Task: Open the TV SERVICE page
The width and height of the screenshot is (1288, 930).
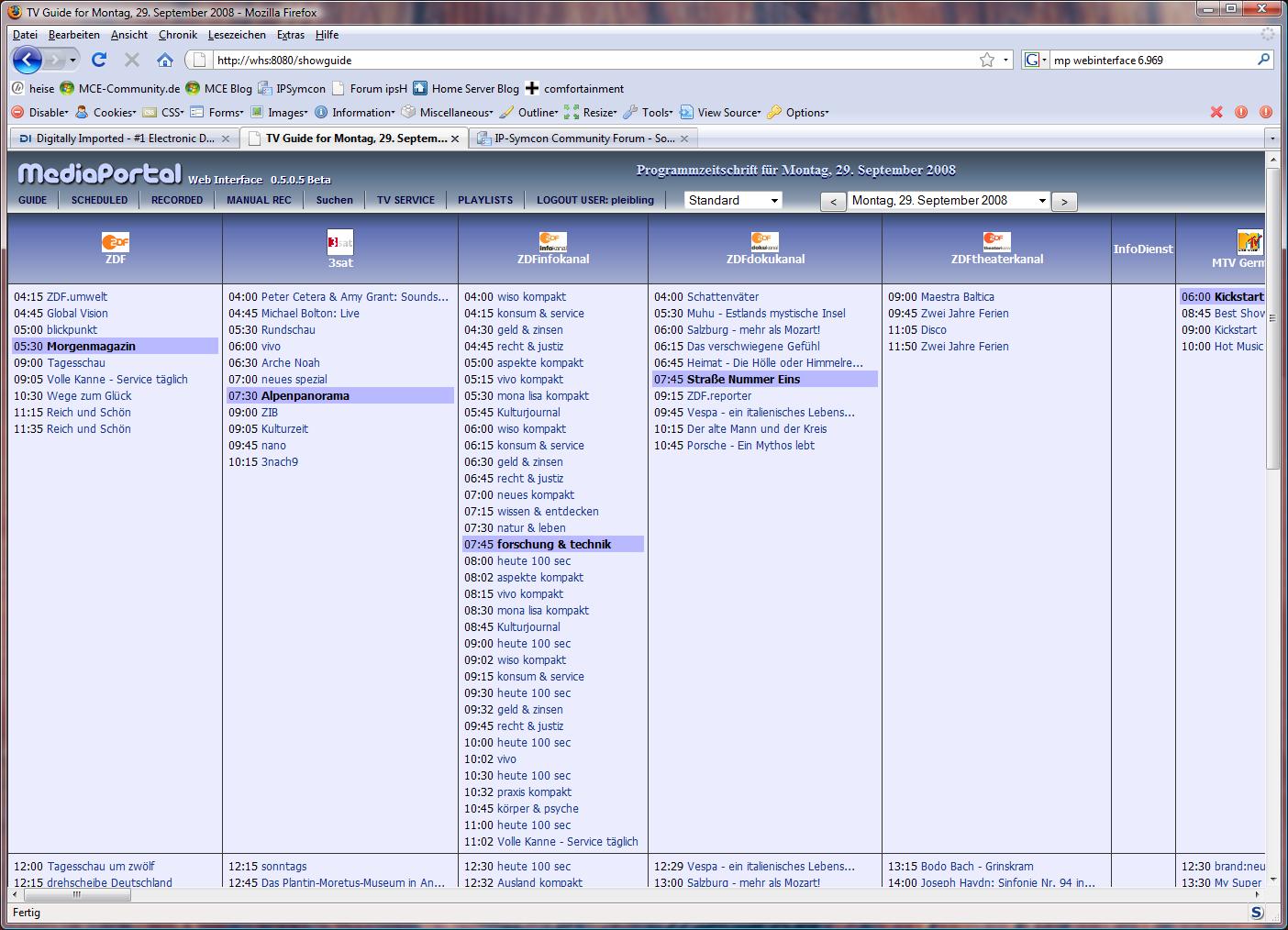Action: coord(406,200)
